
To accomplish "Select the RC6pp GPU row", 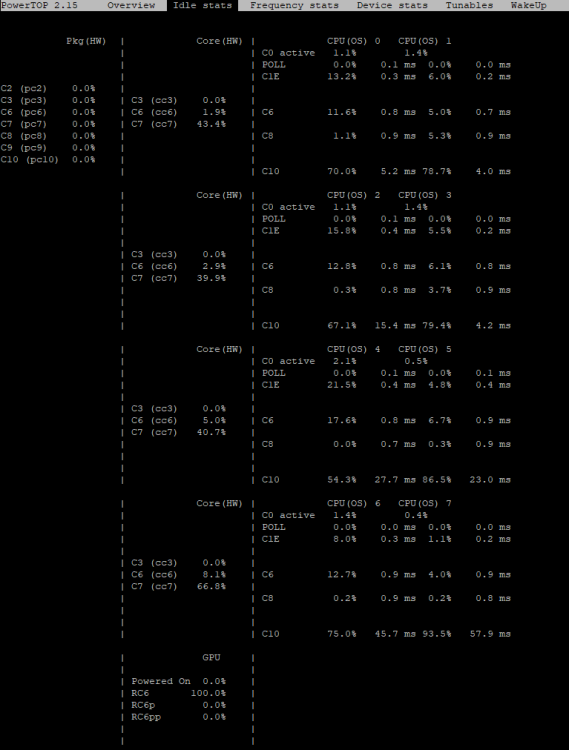I will pos(179,717).
